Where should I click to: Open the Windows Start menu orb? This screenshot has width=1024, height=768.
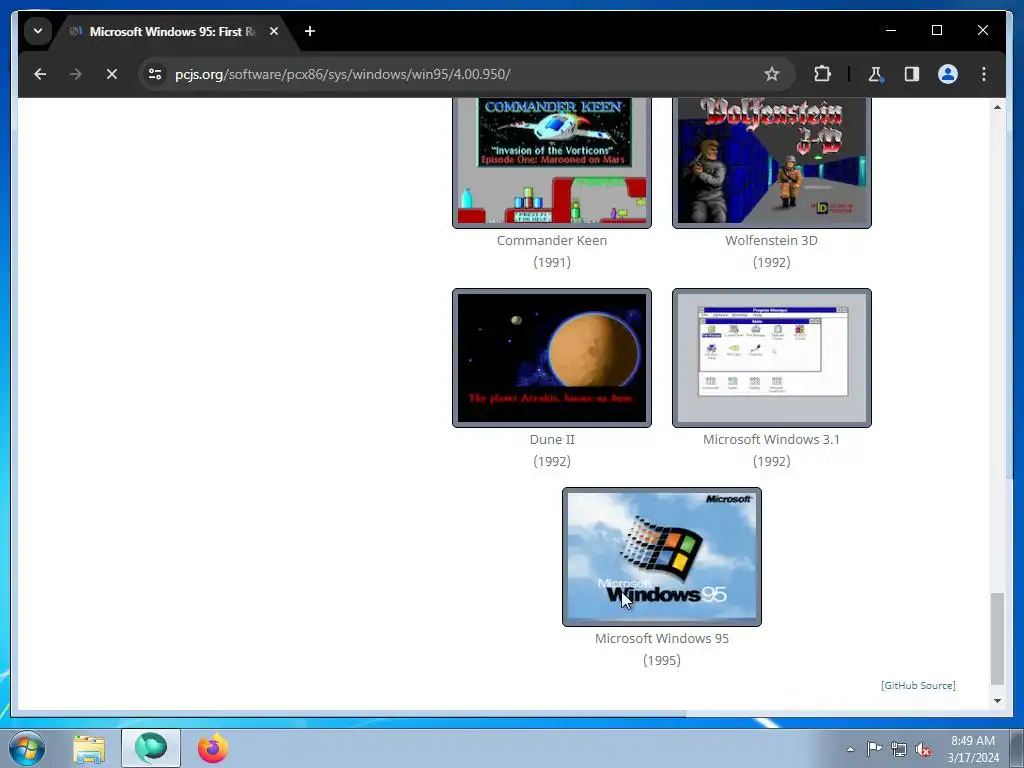click(x=27, y=748)
